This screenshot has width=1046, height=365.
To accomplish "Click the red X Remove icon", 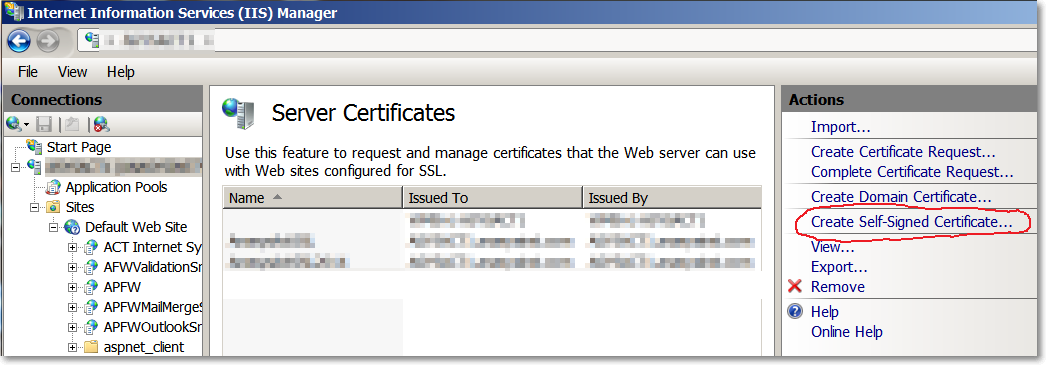I will click(x=795, y=287).
